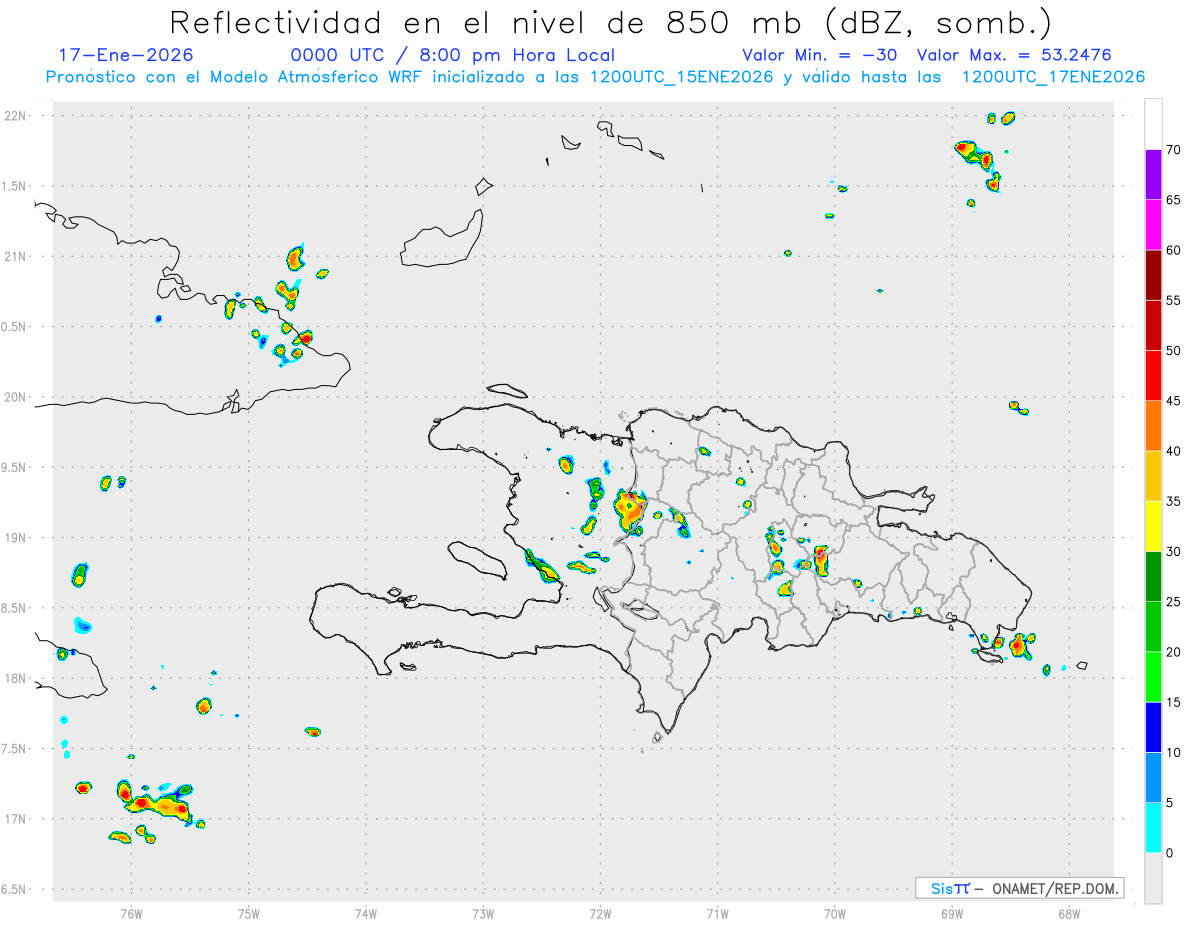Click the gray below-zero colorbar segment

click(x=1153, y=878)
